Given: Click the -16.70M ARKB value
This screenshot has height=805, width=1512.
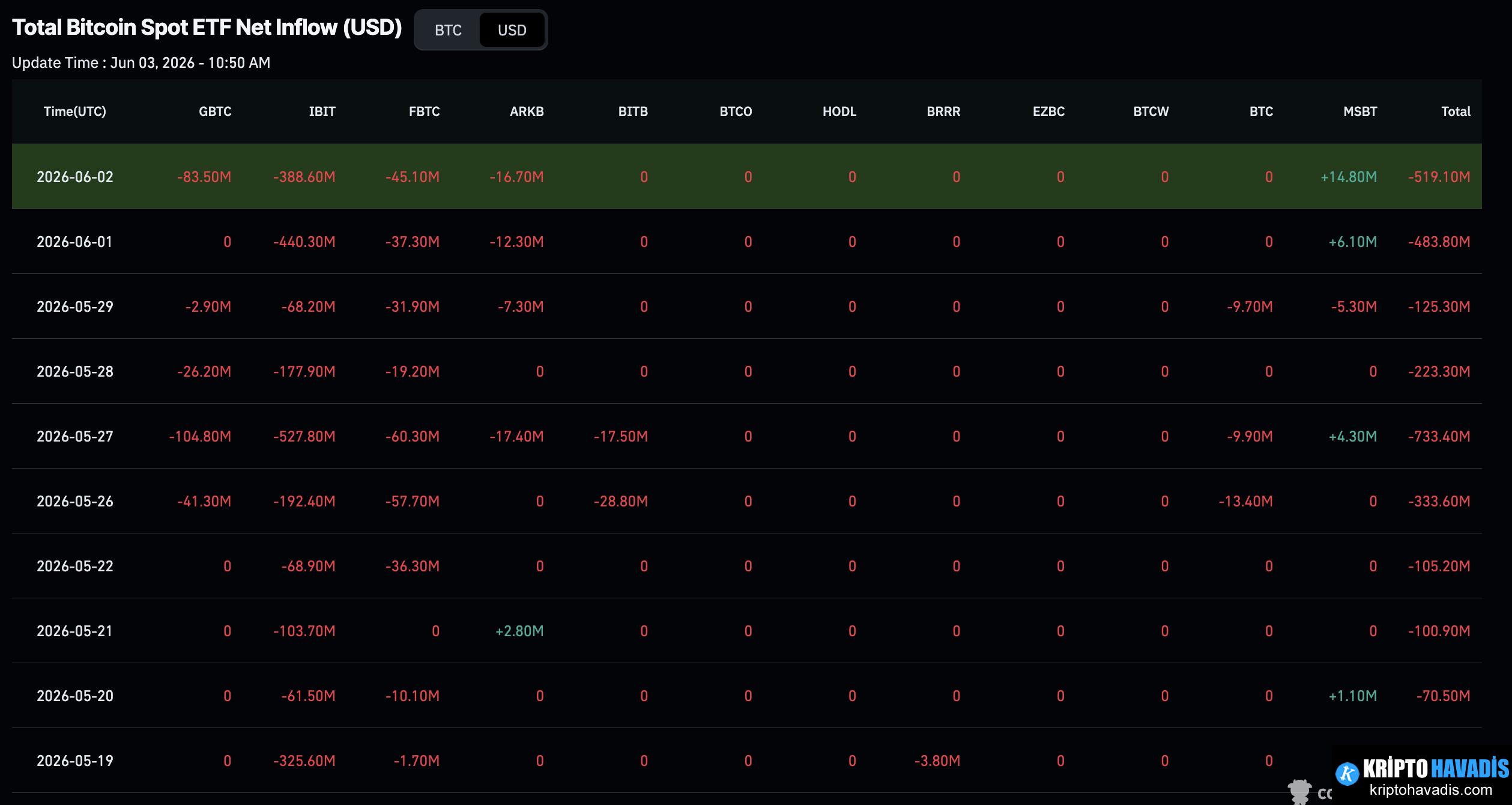Looking at the screenshot, I should (516, 177).
